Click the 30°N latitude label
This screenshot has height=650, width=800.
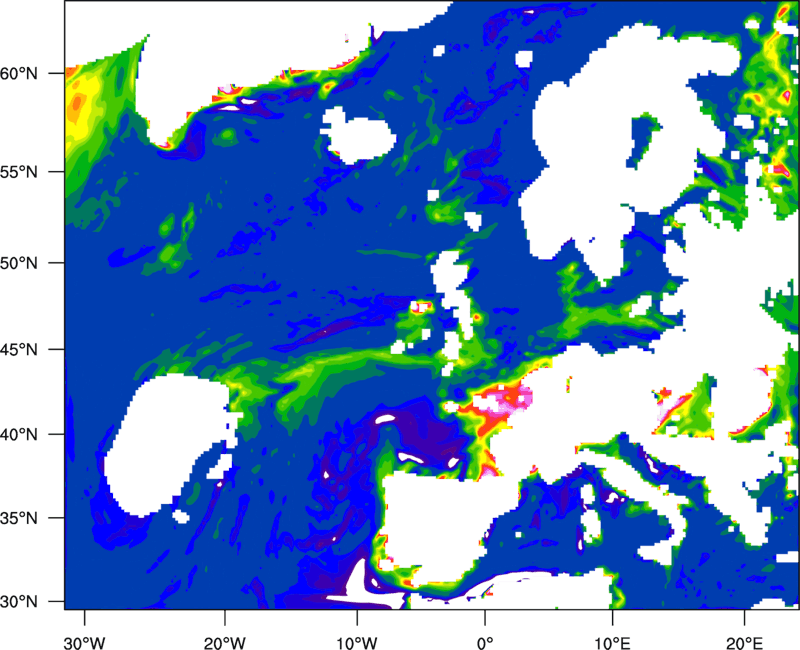click(19, 602)
